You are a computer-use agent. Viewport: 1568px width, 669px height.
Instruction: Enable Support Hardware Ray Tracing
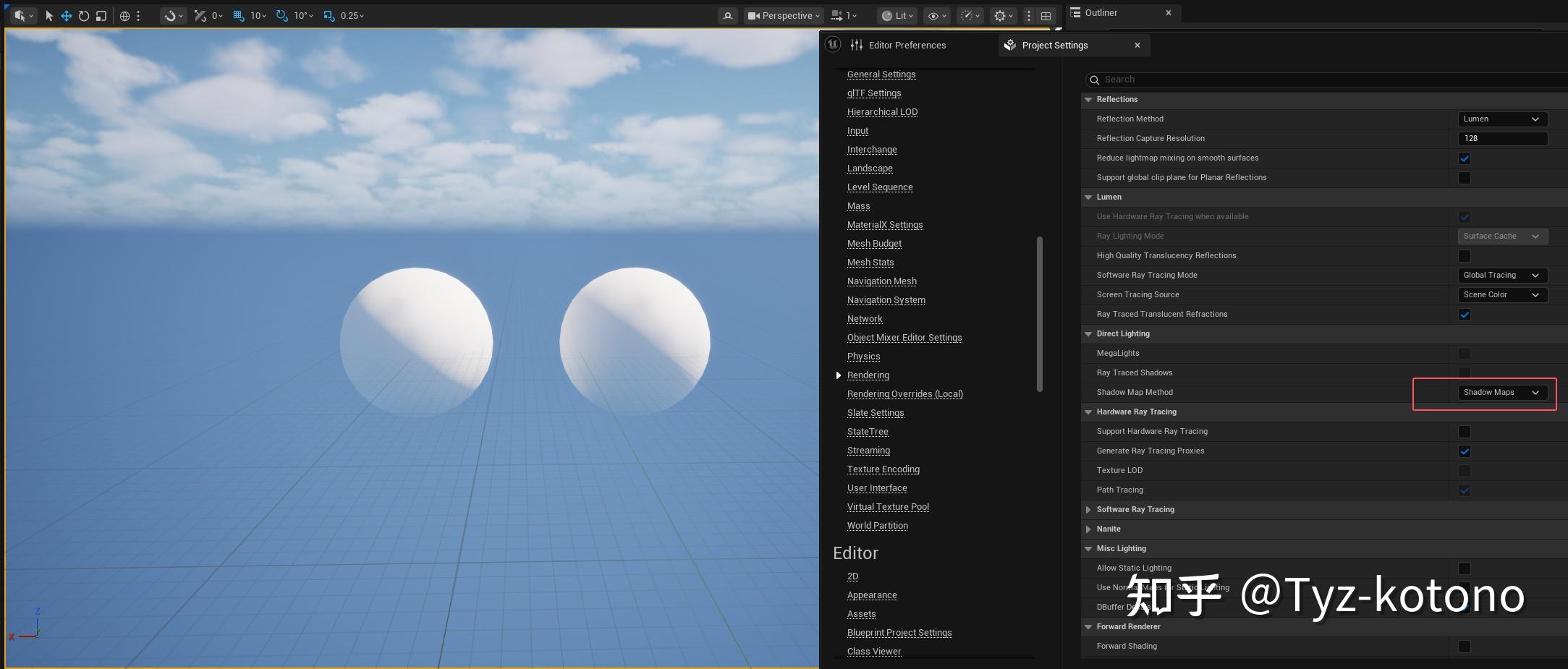pyautogui.click(x=1465, y=432)
